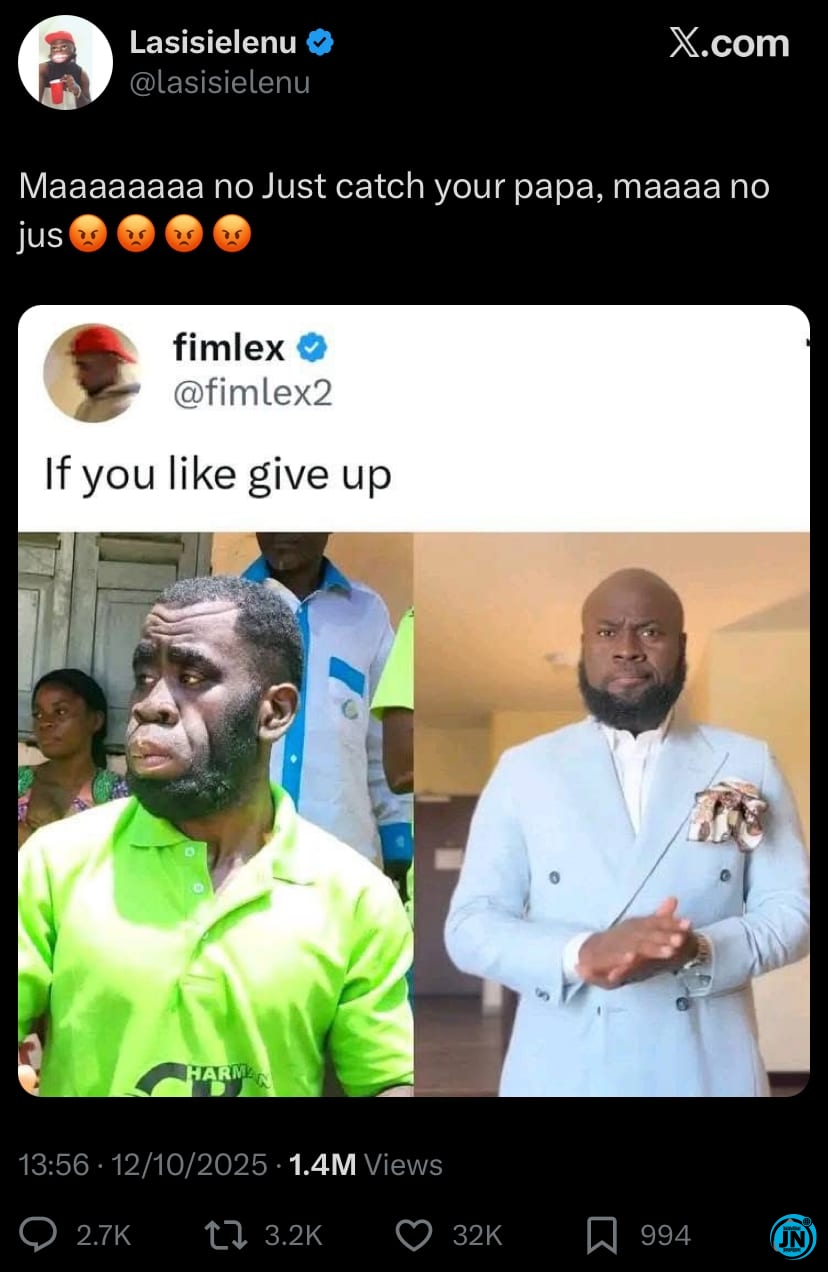This screenshot has height=1272, width=828.
Task: Click the 1.4M Views count
Action: 365,1165
